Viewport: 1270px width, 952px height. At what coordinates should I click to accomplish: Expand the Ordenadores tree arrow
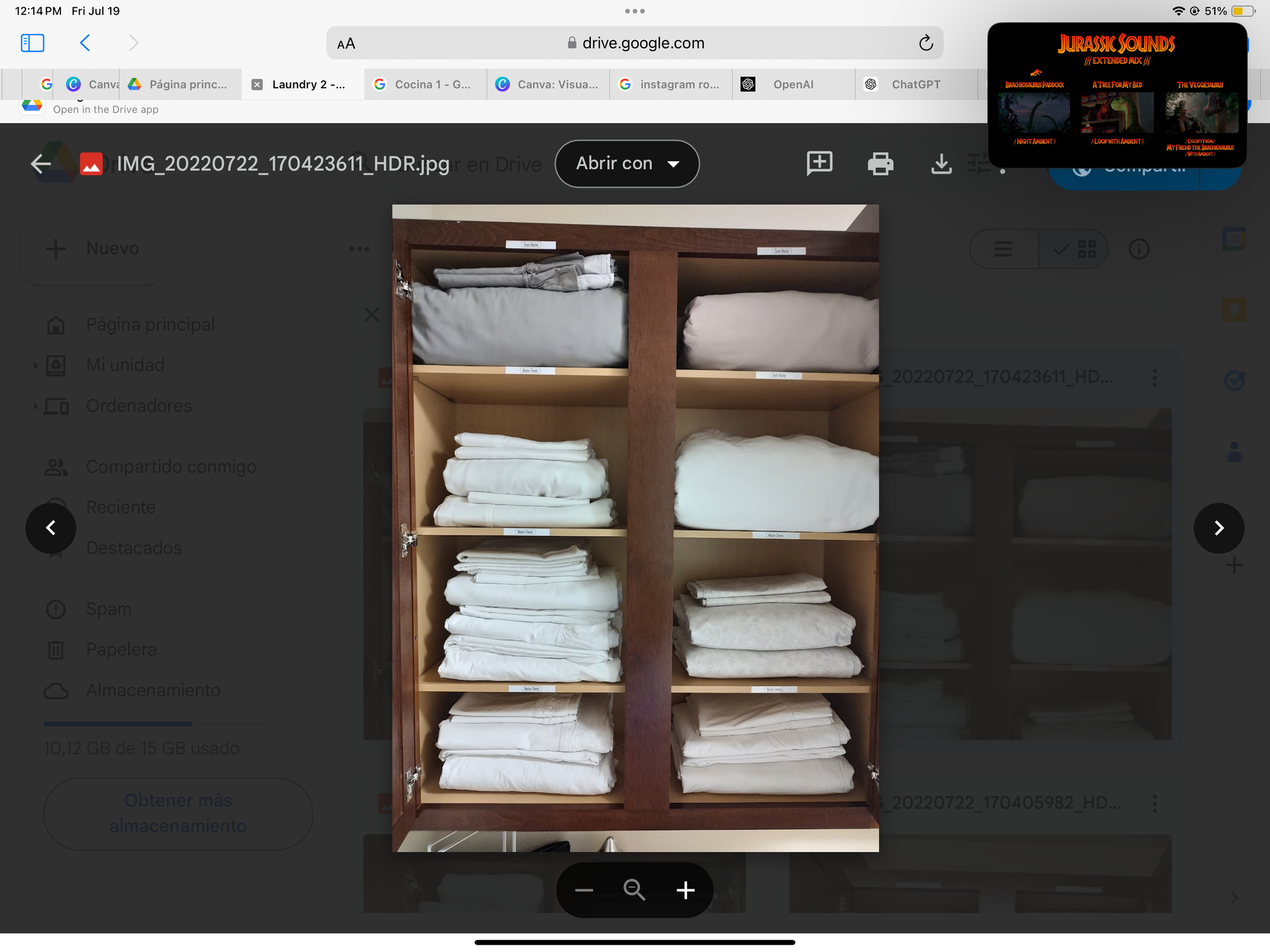point(35,406)
